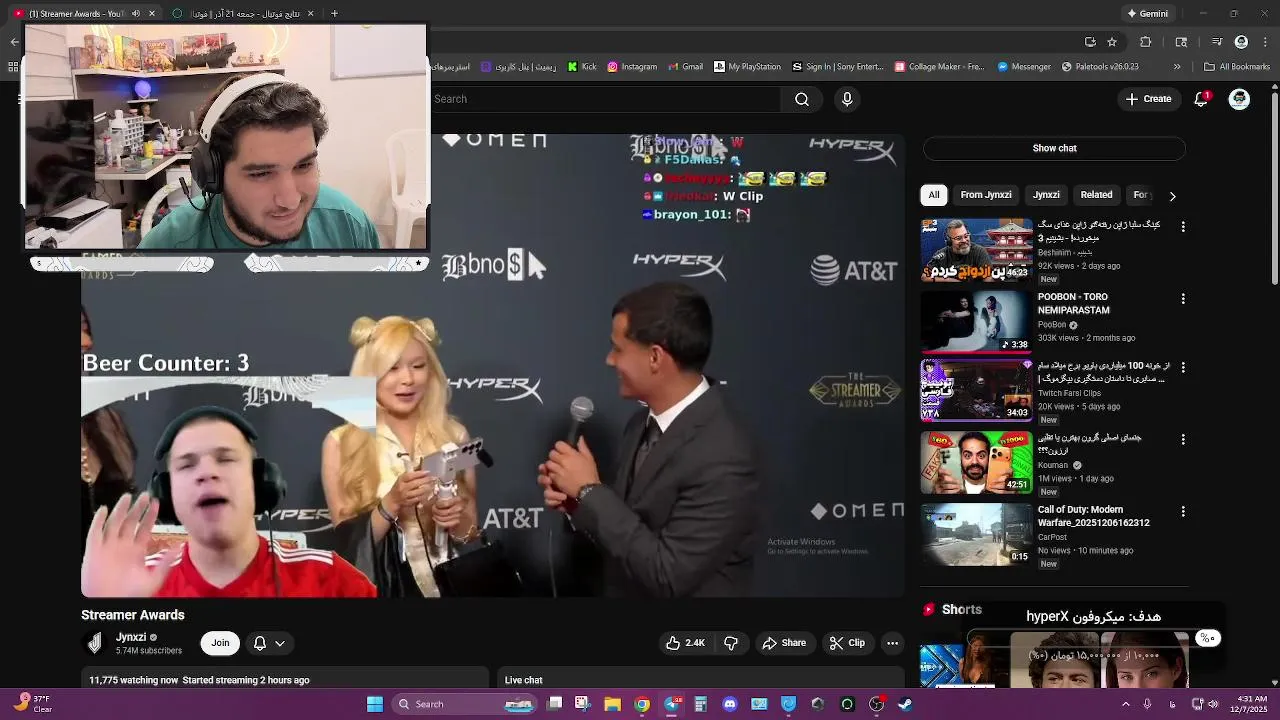Viewport: 1280px width, 720px height.
Task: Bookmark this tab with the star icon
Action: 1112,42
